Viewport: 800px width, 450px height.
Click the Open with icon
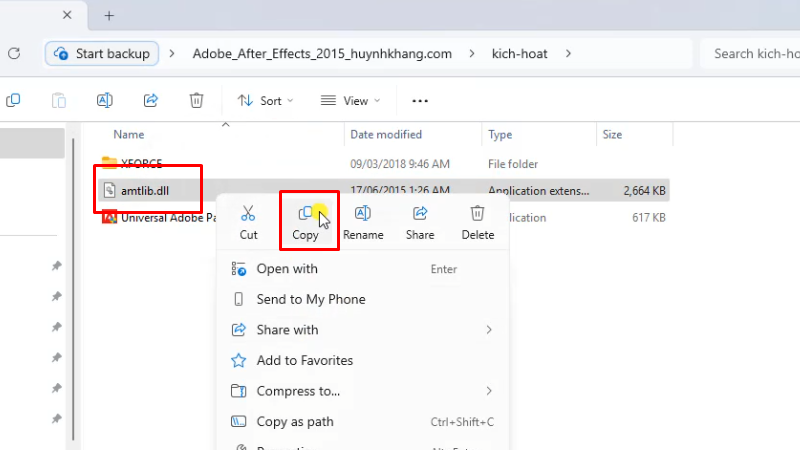(x=238, y=269)
